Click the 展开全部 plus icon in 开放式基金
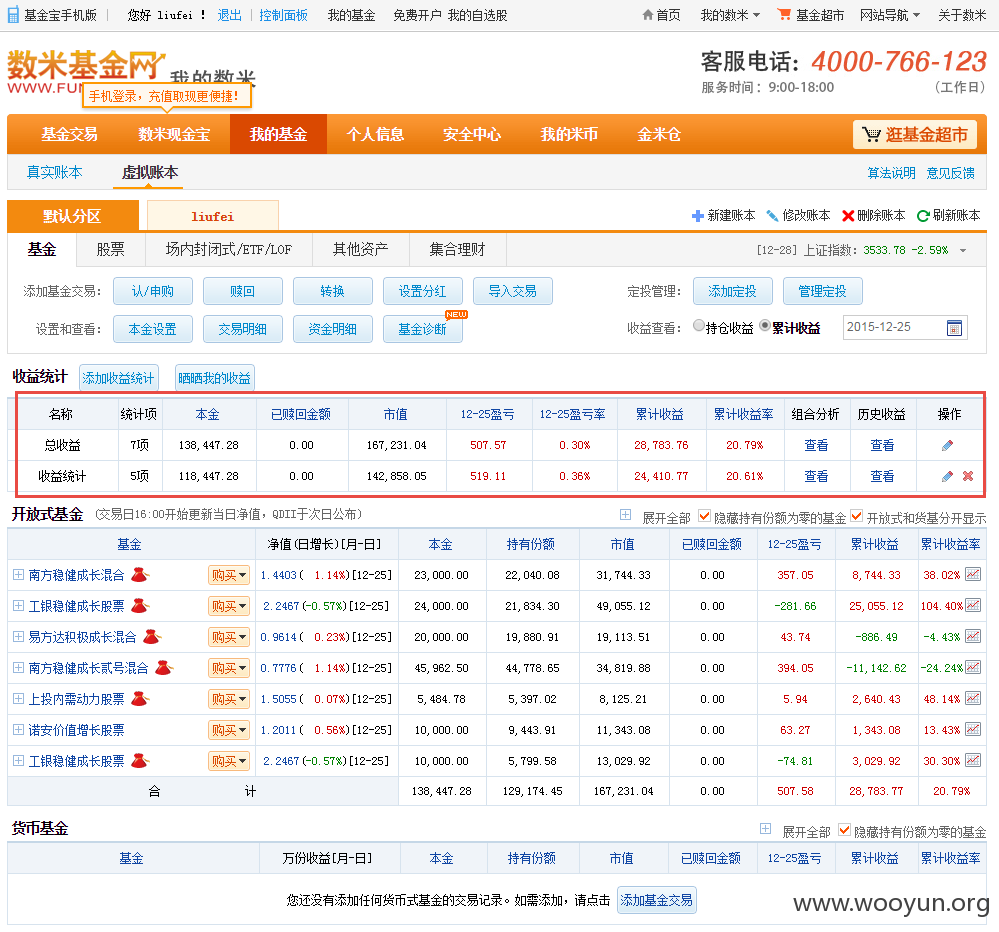 click(x=626, y=515)
